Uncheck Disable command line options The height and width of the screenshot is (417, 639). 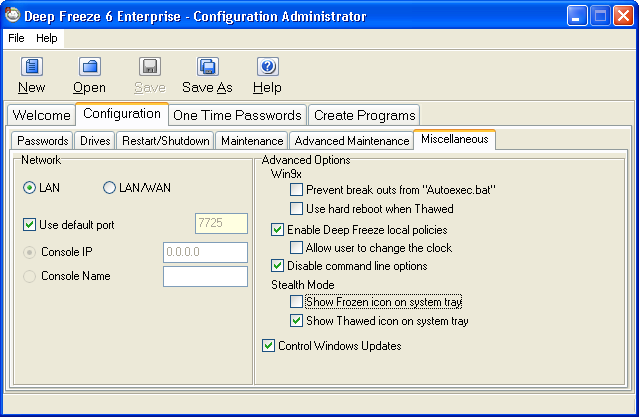click(278, 266)
